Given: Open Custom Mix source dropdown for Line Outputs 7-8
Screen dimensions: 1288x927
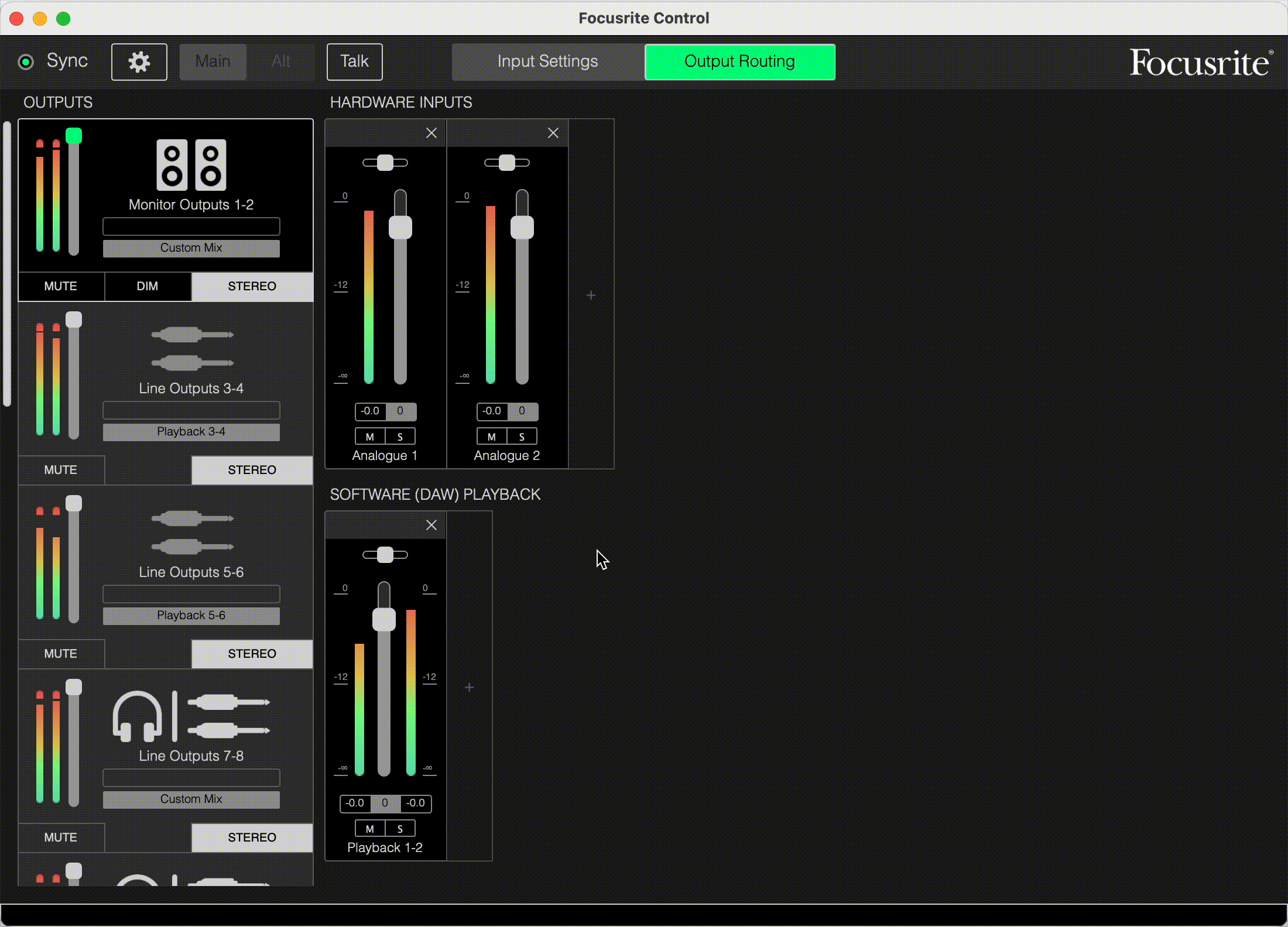Looking at the screenshot, I should coord(191,799).
